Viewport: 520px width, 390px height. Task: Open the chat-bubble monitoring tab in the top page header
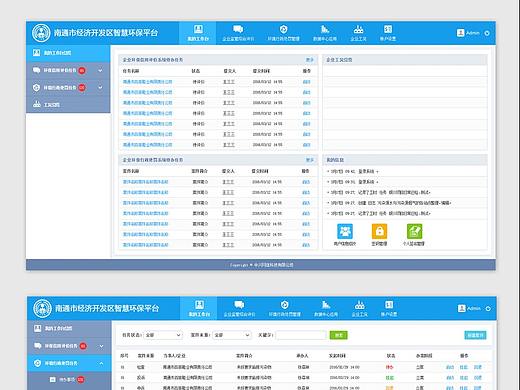coord(238,33)
